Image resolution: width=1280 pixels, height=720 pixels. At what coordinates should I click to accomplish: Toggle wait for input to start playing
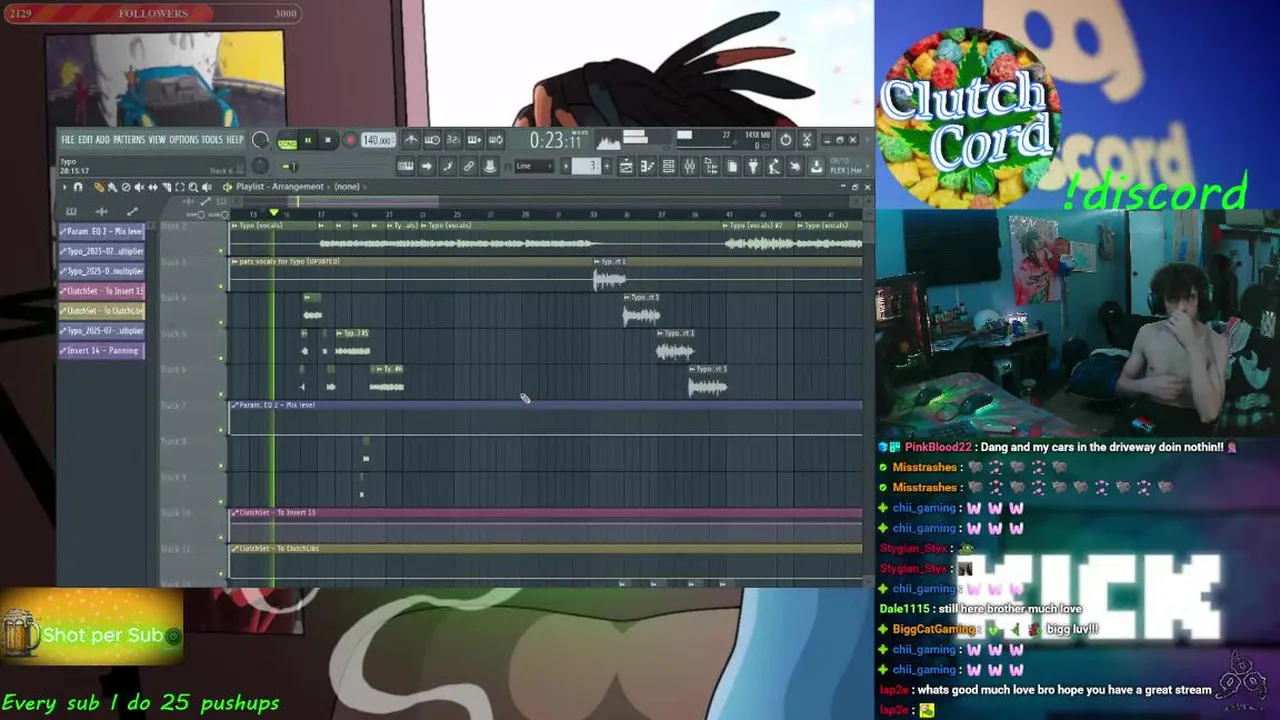click(x=432, y=140)
